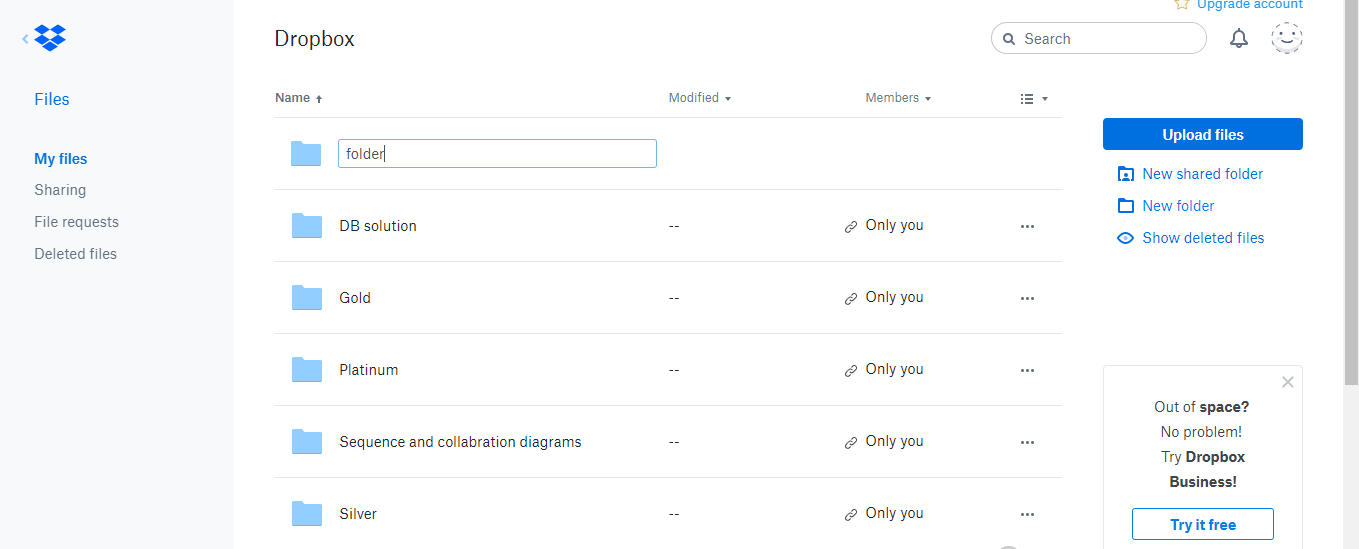This screenshot has height=549, width=1359.
Task: Open more options for Platinum
Action: point(1027,370)
